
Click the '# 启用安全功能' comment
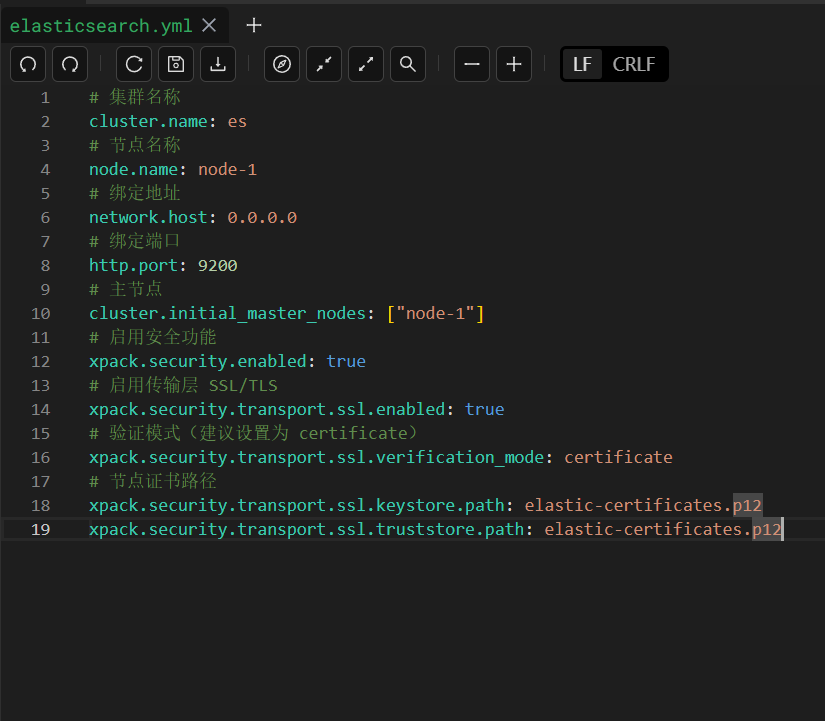click(x=153, y=337)
